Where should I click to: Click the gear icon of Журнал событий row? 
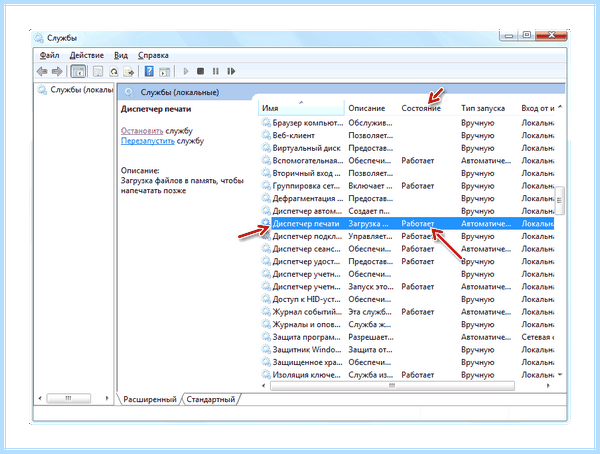pyautogui.click(x=266, y=312)
